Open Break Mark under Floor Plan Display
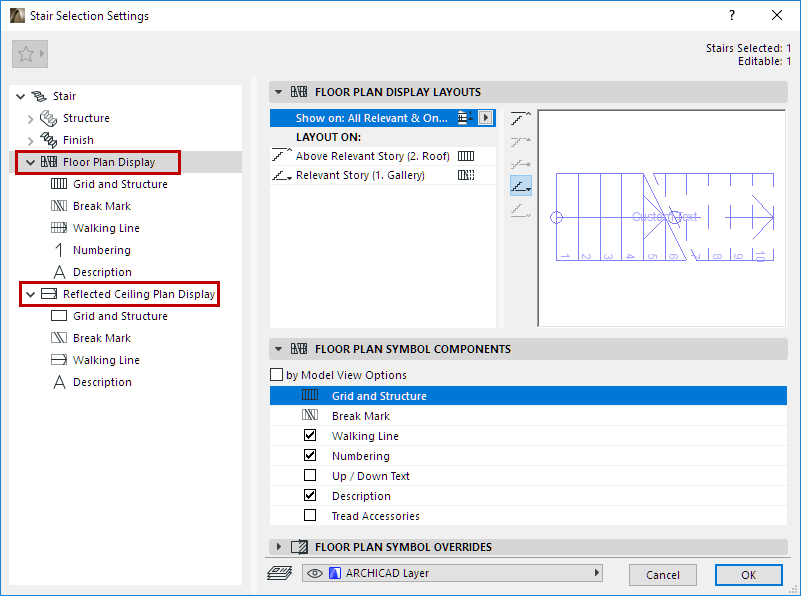Screen dimensions: 801x596 [102, 206]
